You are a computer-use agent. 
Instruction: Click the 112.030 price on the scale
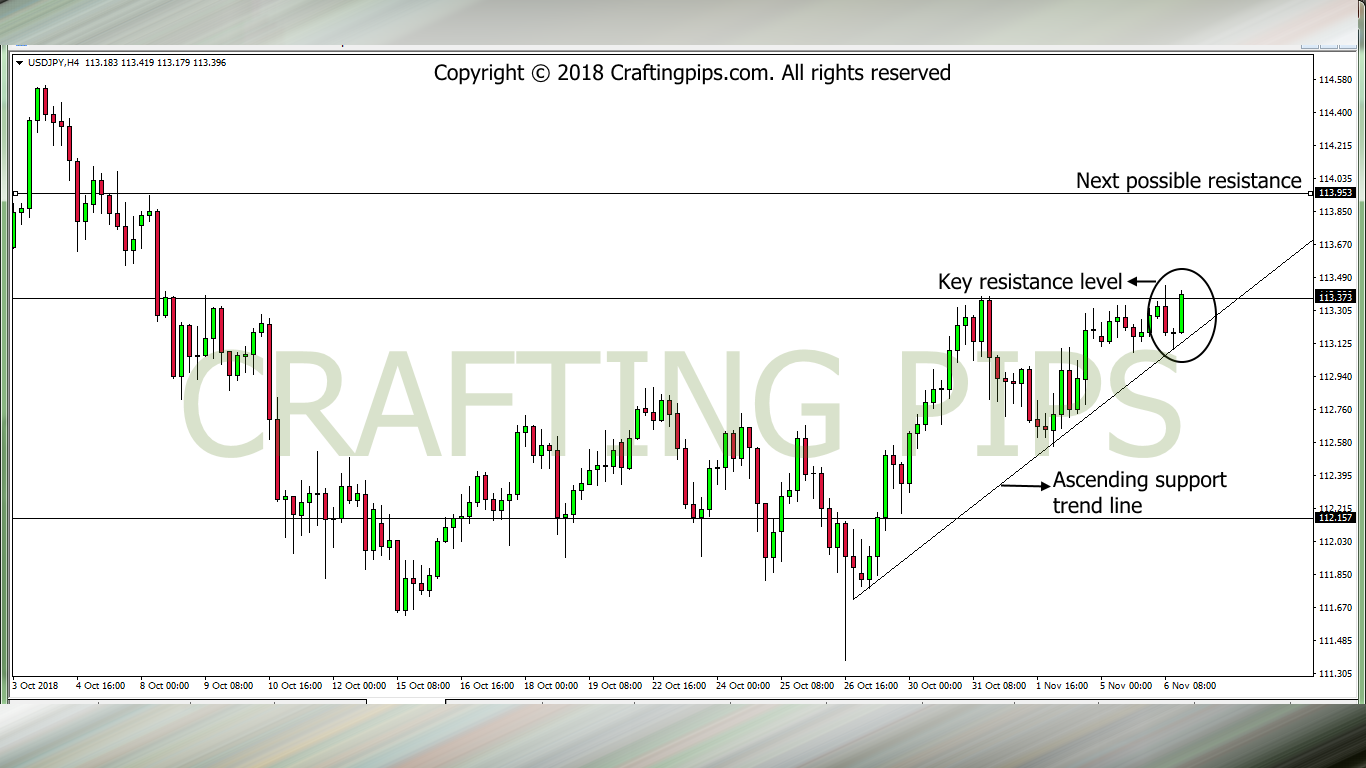pyautogui.click(x=1336, y=542)
